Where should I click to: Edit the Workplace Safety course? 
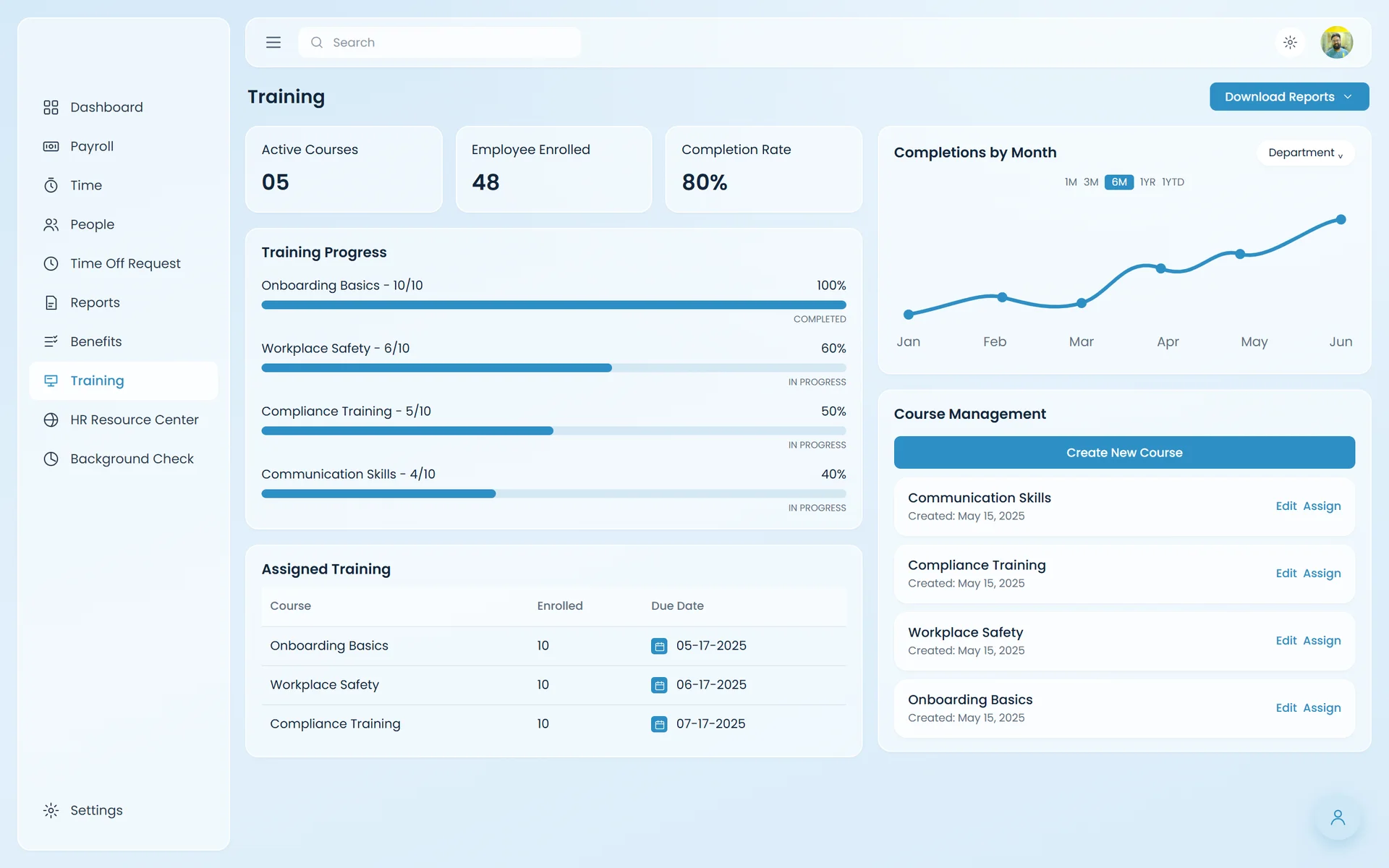1286,641
